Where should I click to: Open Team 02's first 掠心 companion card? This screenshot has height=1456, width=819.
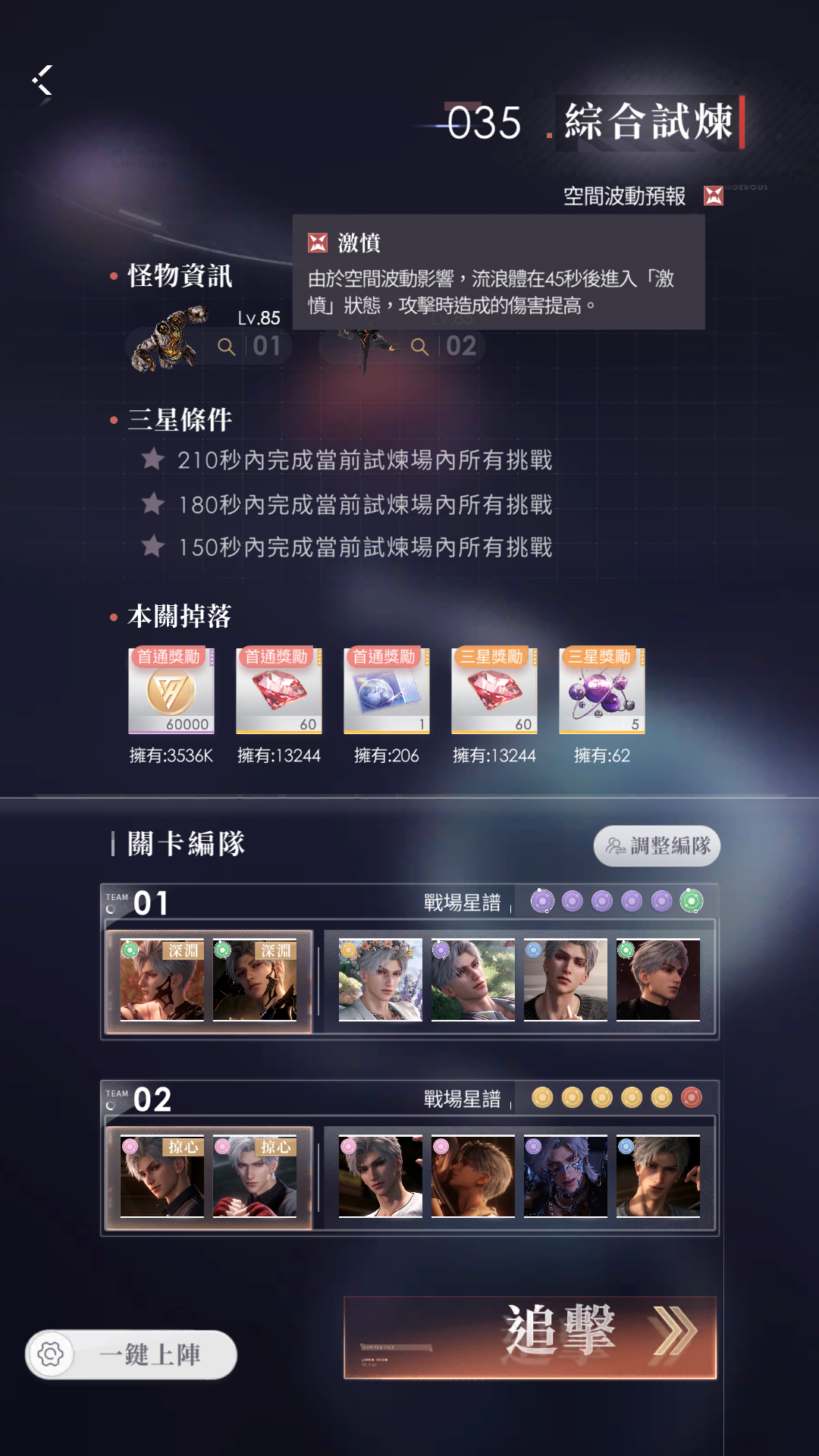click(162, 1176)
